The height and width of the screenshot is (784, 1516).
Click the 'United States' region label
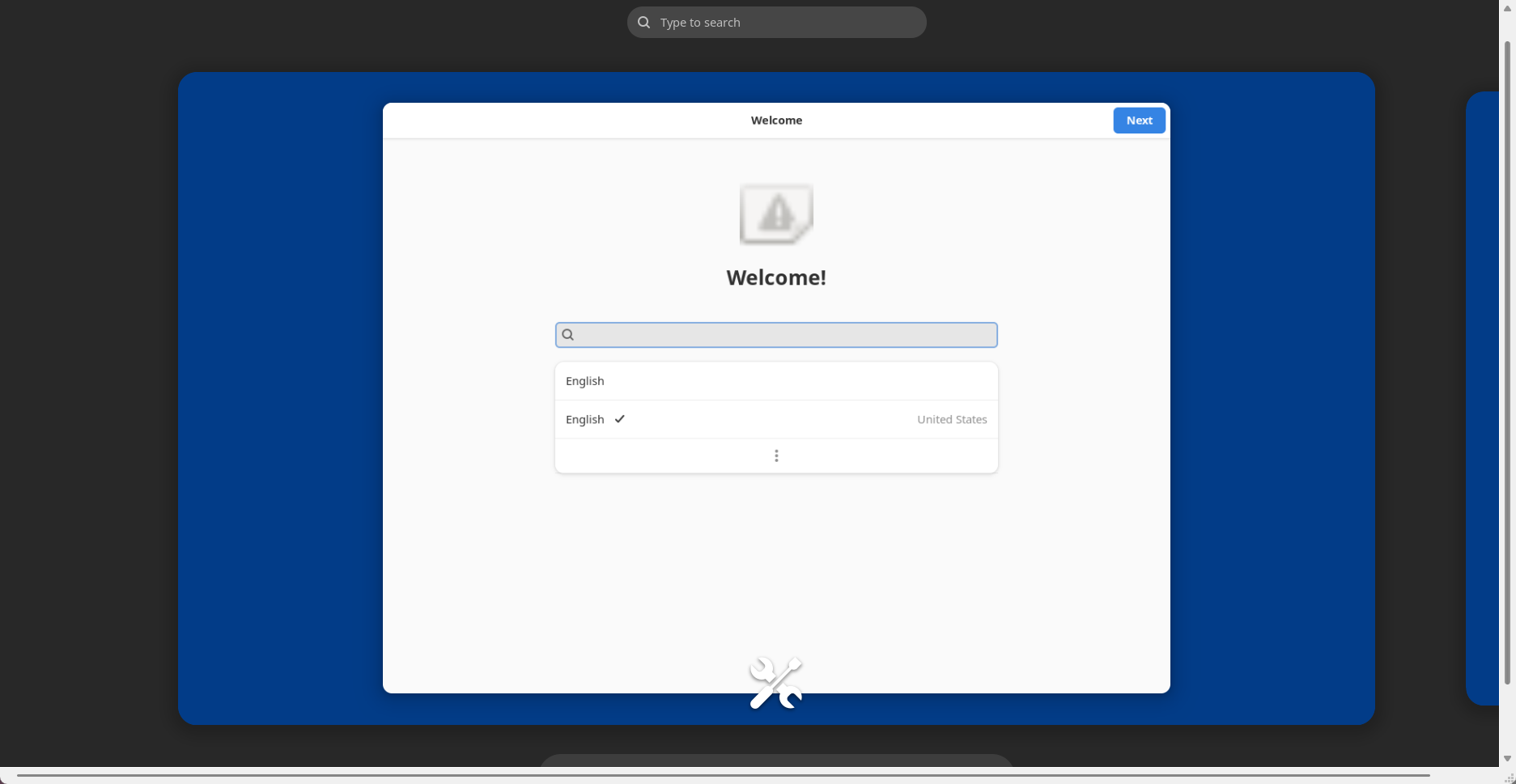[x=952, y=420]
